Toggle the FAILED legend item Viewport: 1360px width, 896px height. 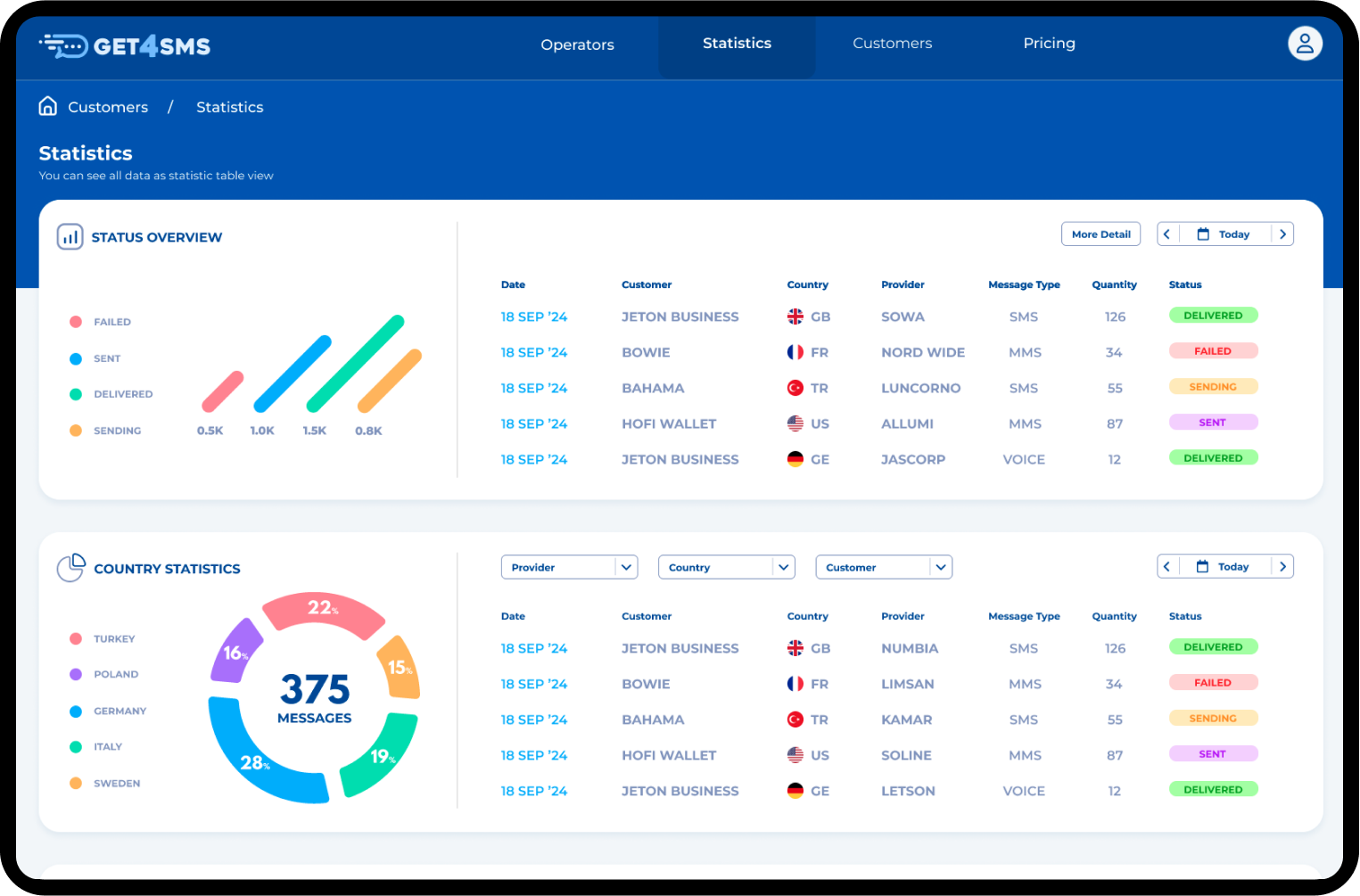point(101,322)
